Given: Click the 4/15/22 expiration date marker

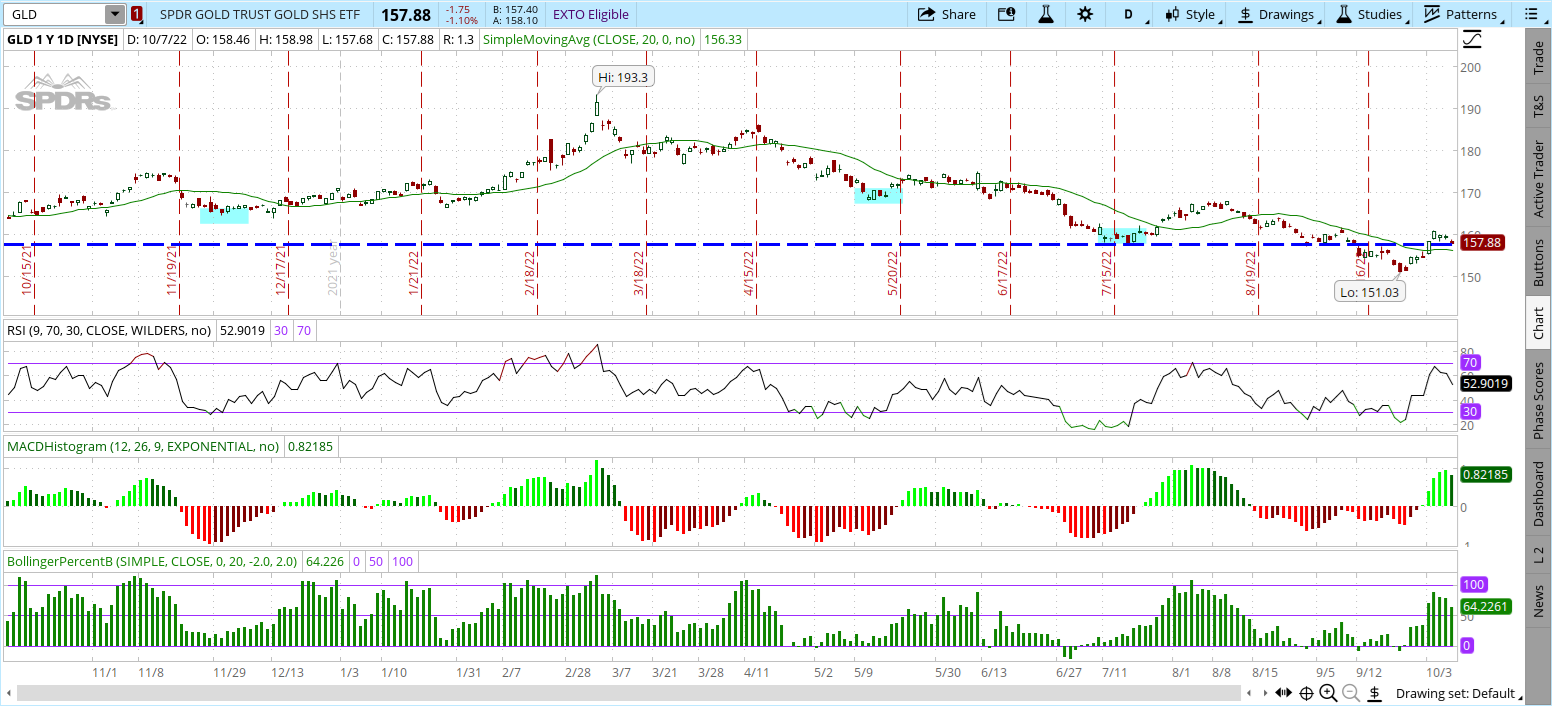Looking at the screenshot, I should click(x=750, y=274).
